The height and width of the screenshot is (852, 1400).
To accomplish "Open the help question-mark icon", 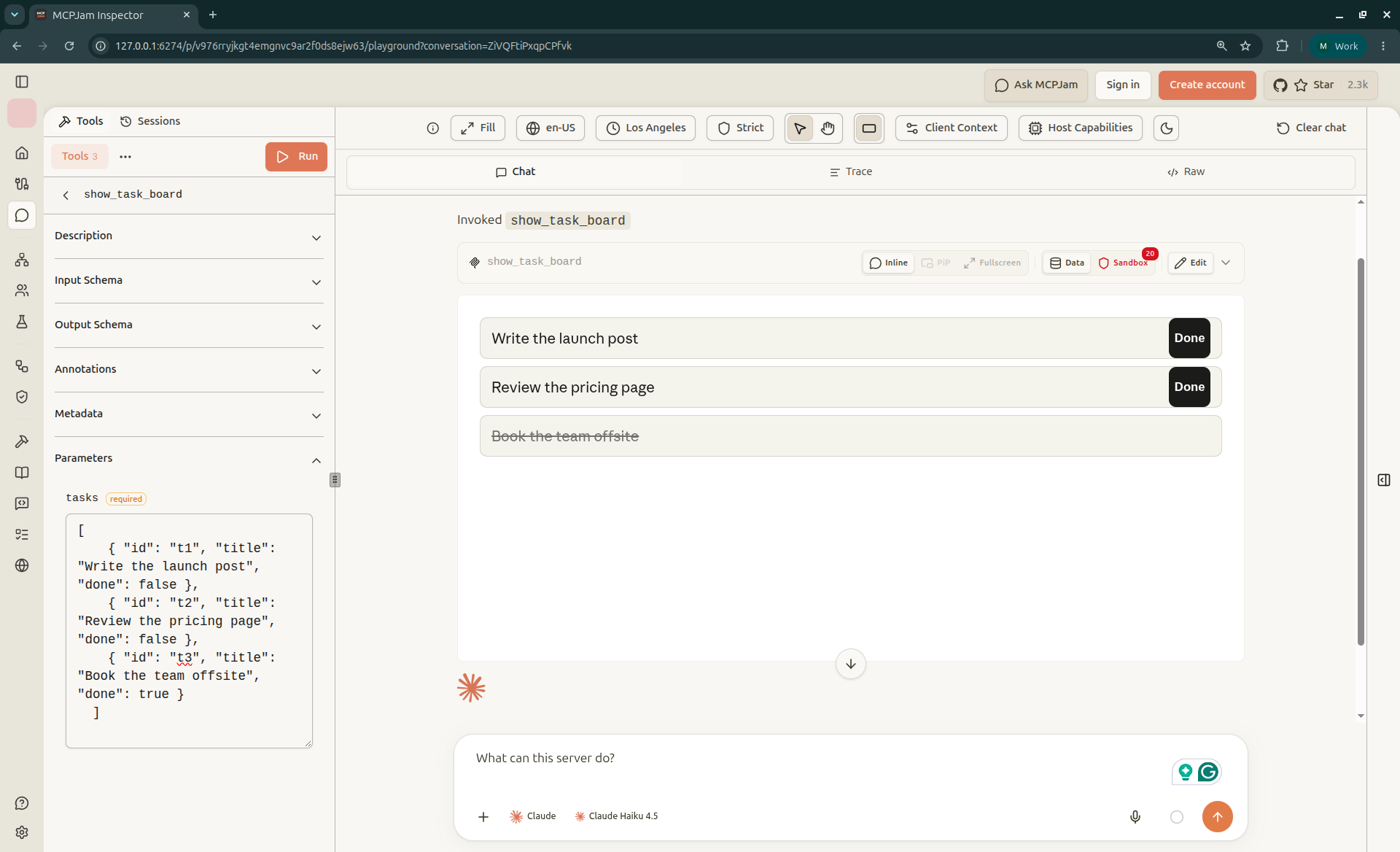I will point(22,803).
